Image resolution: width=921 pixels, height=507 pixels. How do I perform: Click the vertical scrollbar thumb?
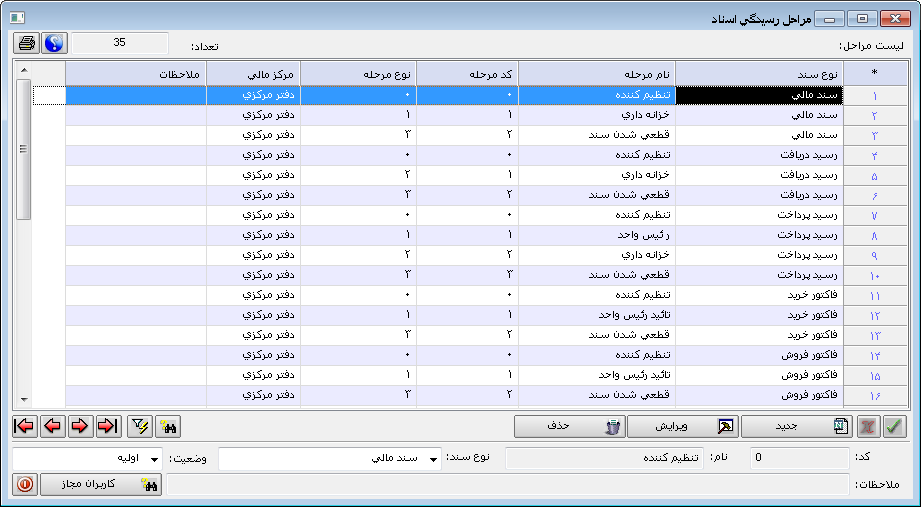(23, 150)
